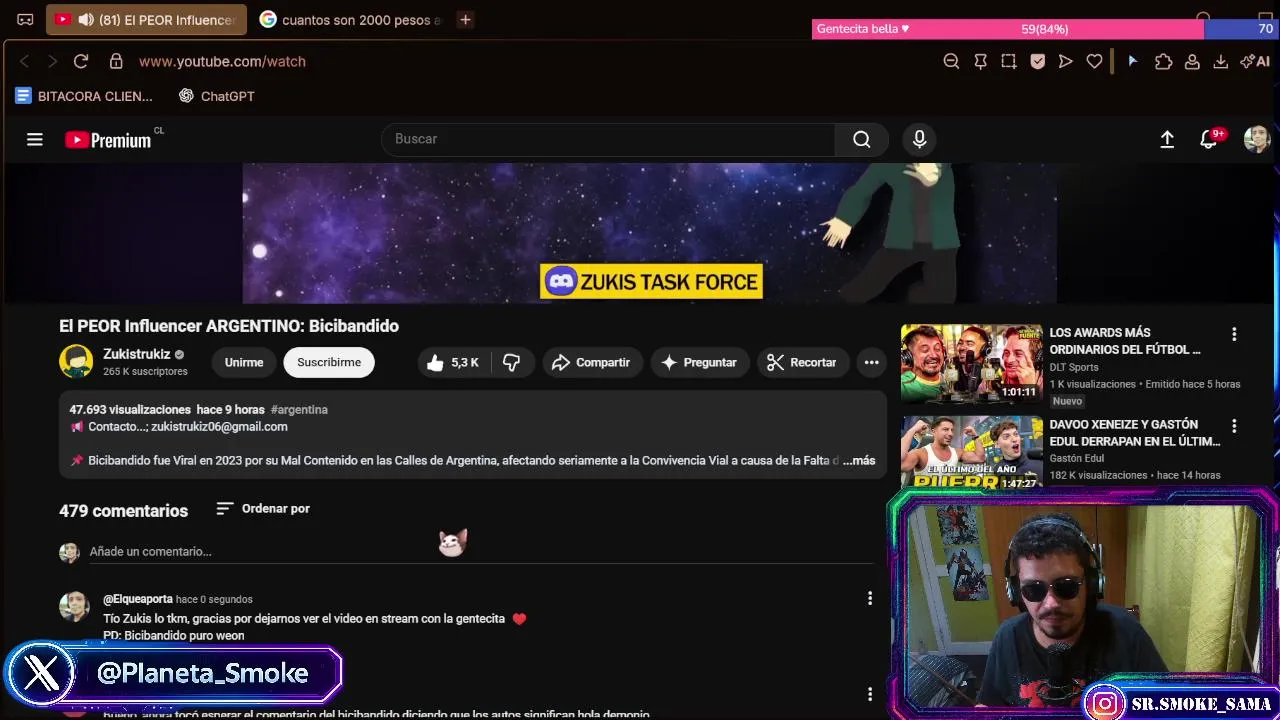Screen dimensions: 1280x720
Task: Click the 'Gentecita bella' progress bar
Action: tap(1043, 29)
